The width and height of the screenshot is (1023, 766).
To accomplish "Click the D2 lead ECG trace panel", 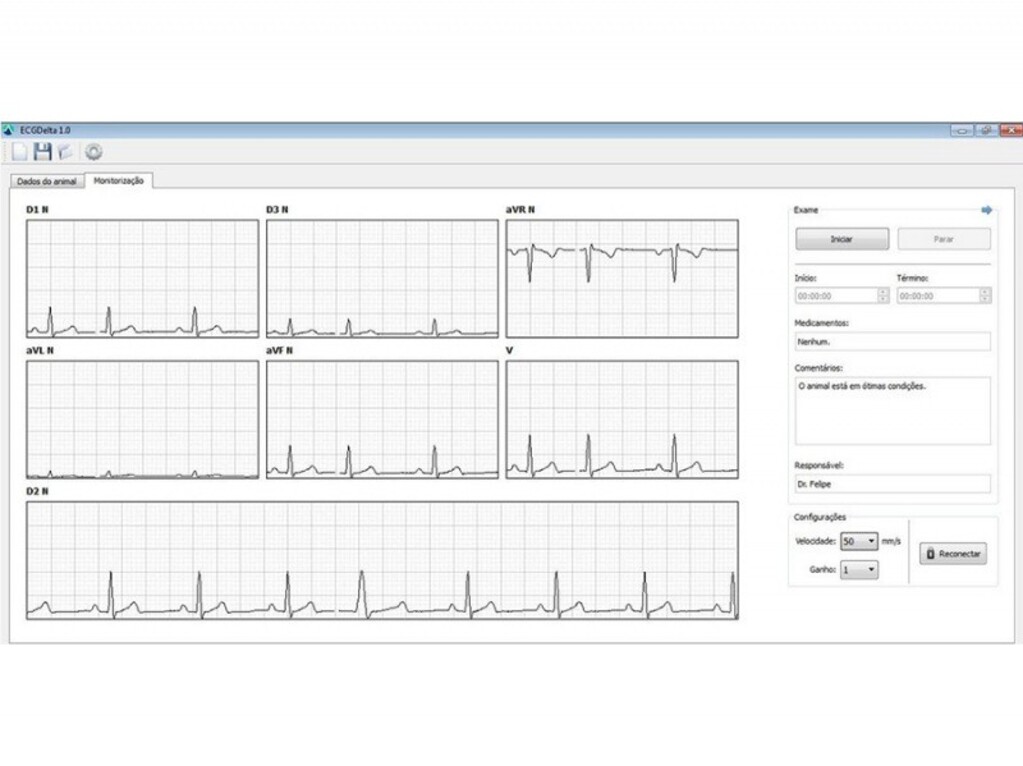I will pos(382,561).
